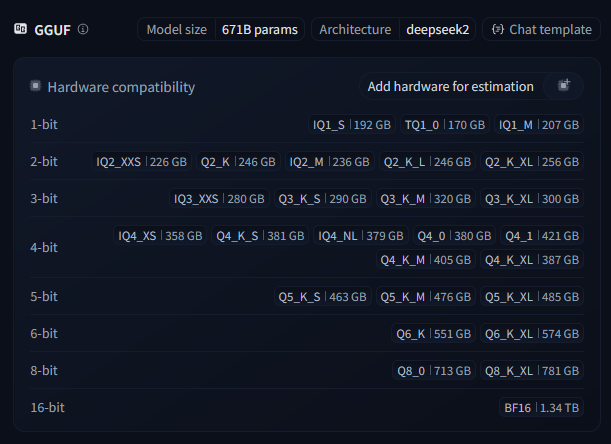Screen dimensions: 611x444
Task: Select the Q6_K 551 GB quant
Action: [x=433, y=334]
